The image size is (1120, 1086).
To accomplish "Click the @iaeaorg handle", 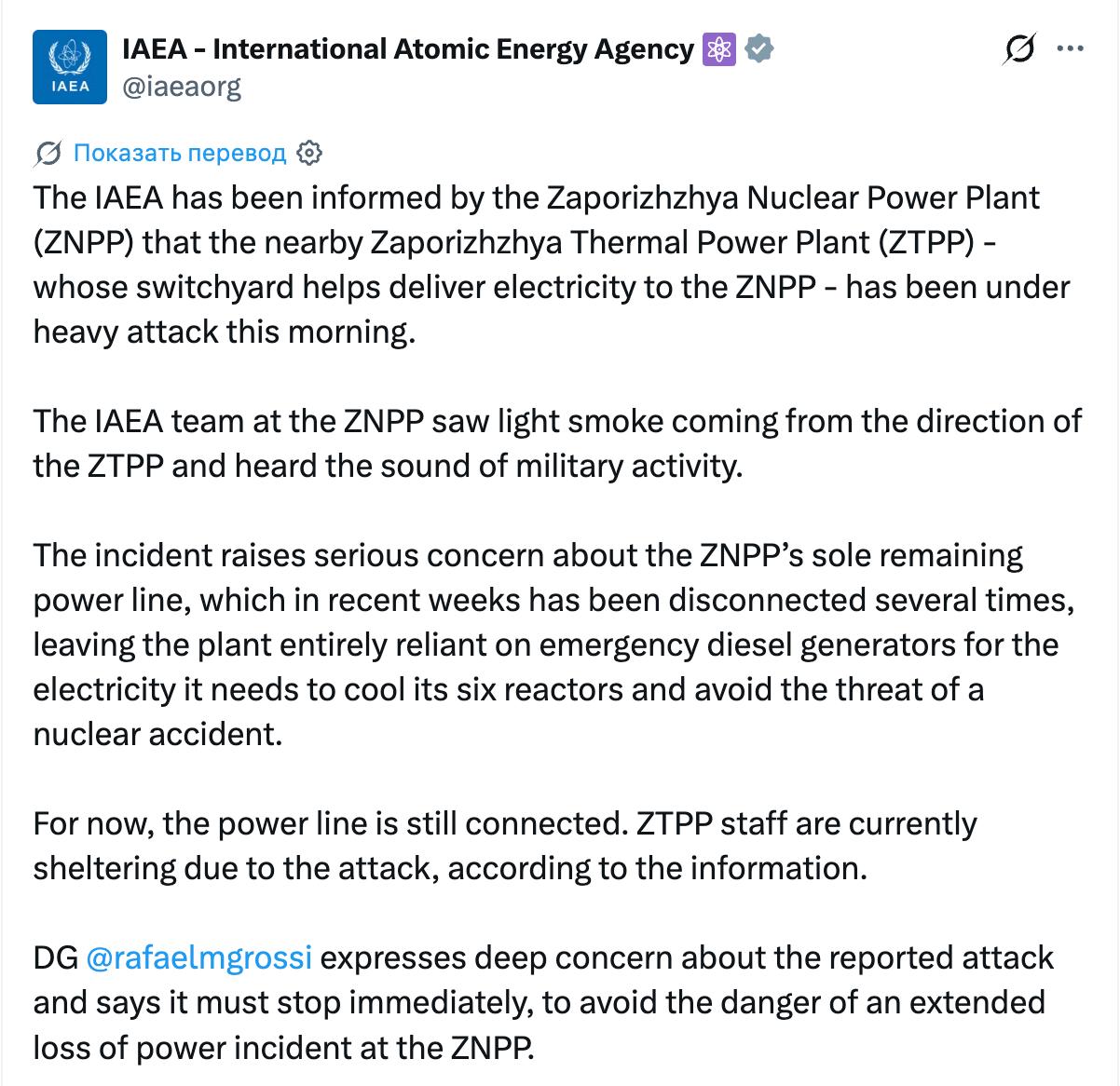I will click(182, 87).
